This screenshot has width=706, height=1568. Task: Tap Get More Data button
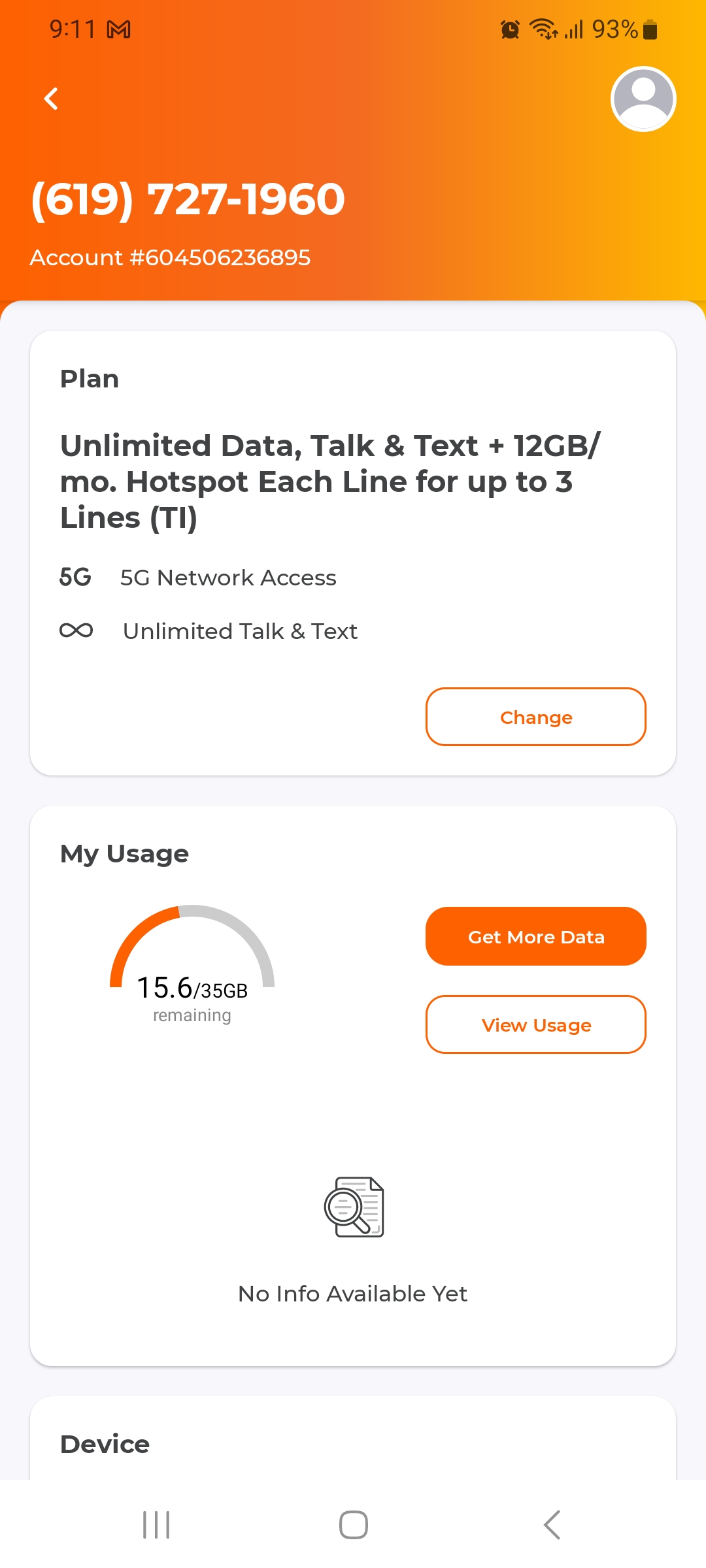click(x=535, y=936)
